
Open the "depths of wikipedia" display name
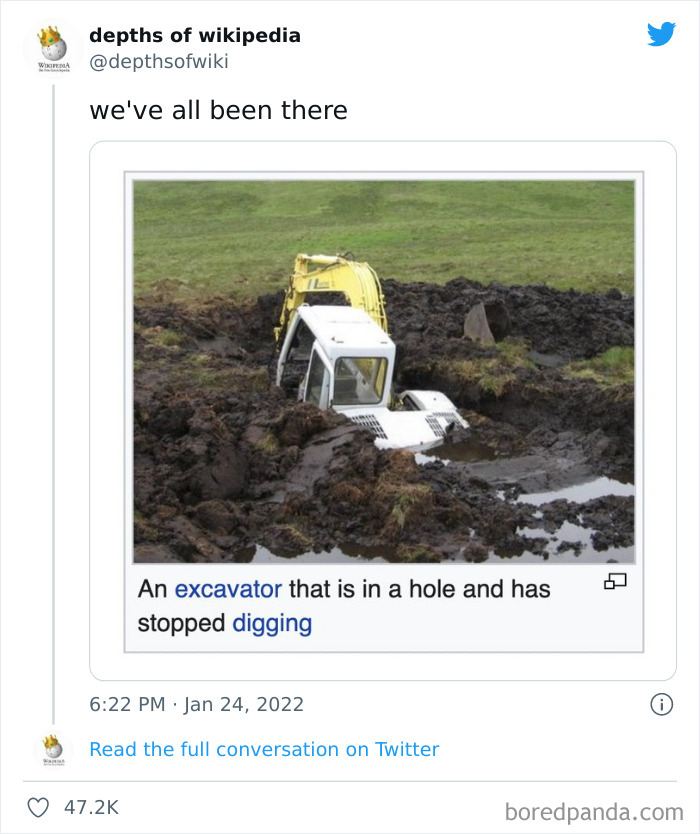pyautogui.click(x=194, y=35)
